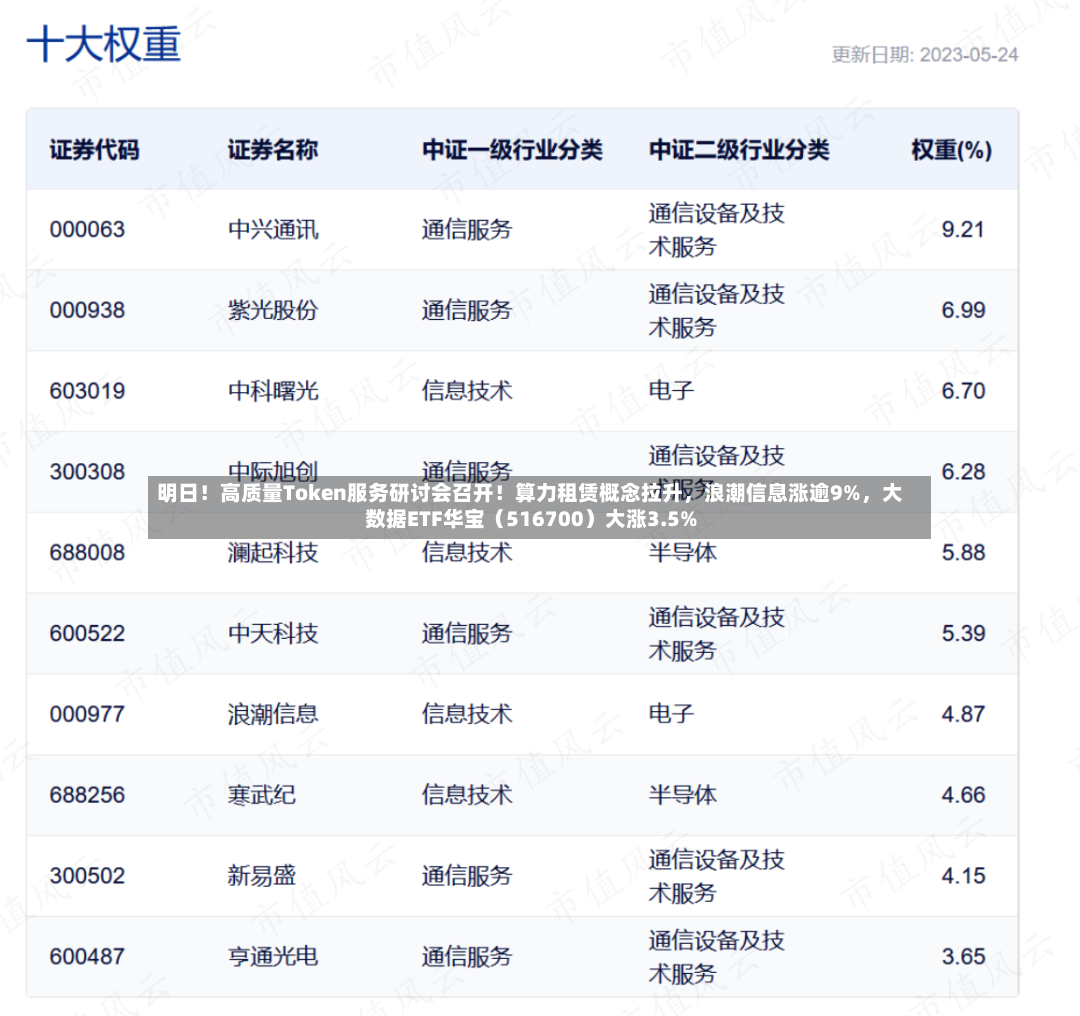This screenshot has height=1016, width=1080.
Task: Click the 权重(%) column header
Action: pos(952,149)
